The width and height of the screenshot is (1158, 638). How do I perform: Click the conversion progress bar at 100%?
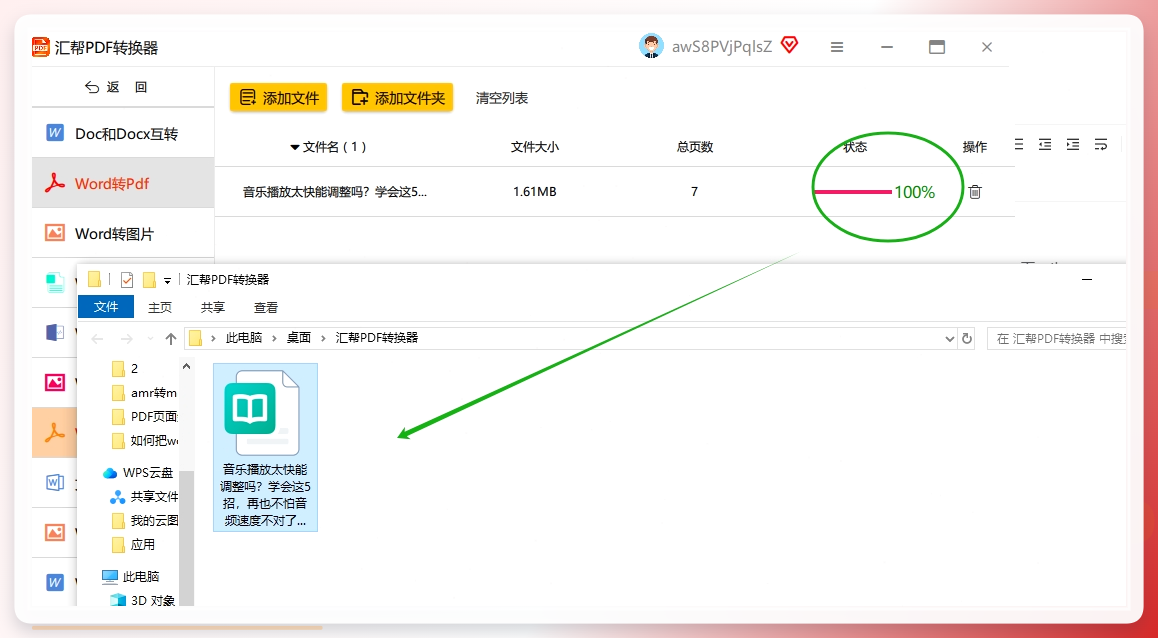click(x=853, y=192)
